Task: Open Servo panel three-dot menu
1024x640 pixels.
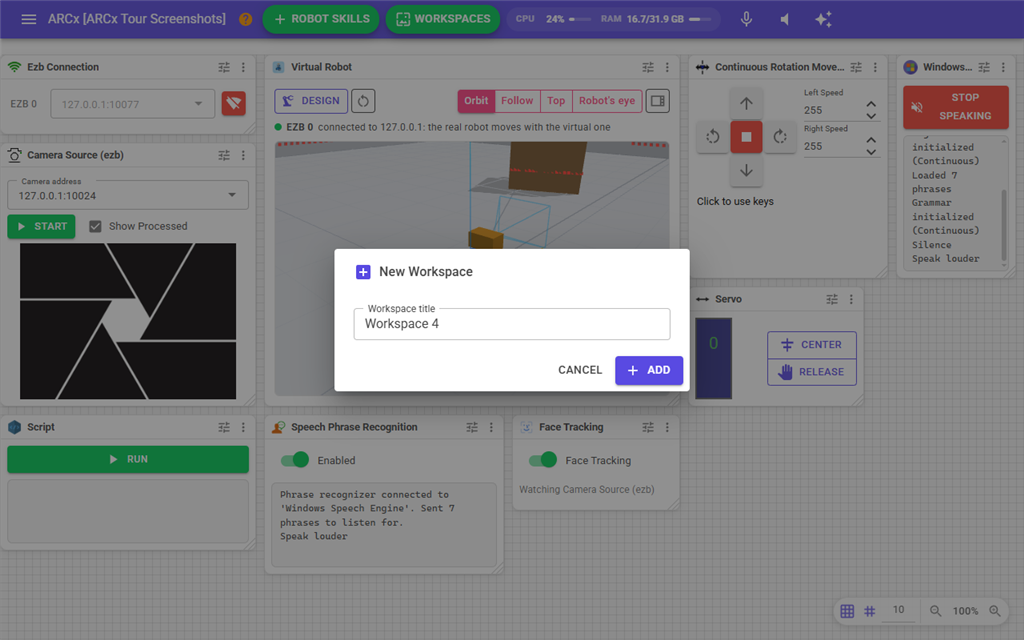Action: tap(851, 299)
